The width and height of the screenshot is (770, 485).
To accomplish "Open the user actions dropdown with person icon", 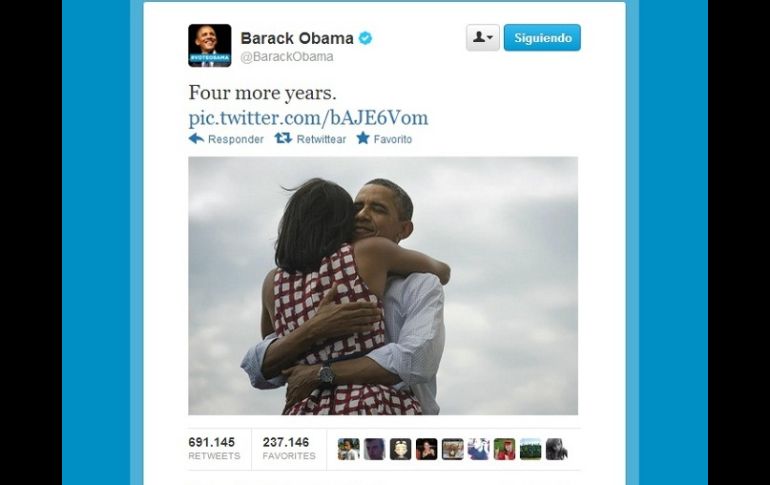I will click(483, 37).
